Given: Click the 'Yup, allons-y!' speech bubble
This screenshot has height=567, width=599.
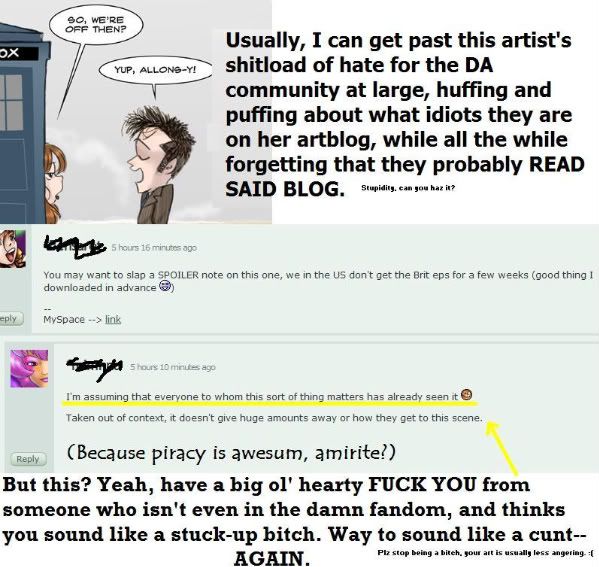Looking at the screenshot, I should [155, 70].
